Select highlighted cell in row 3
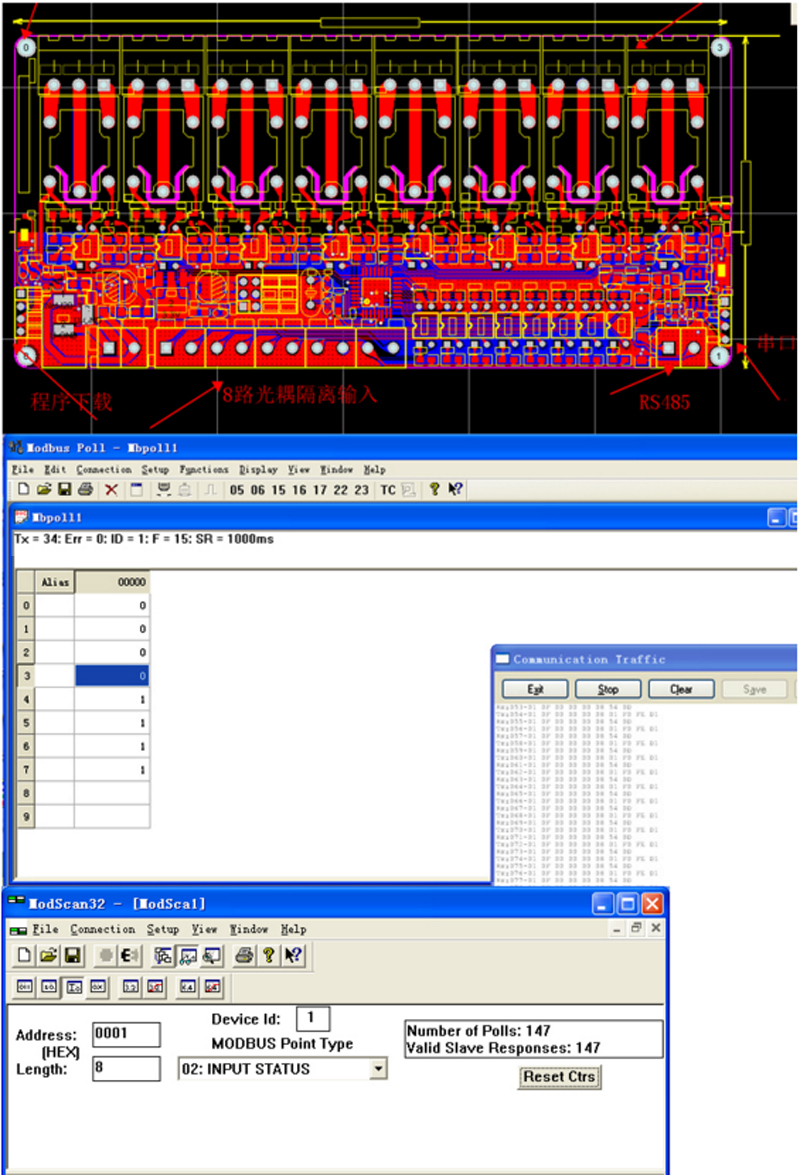Viewport: 800px width, 1175px height. (112, 676)
